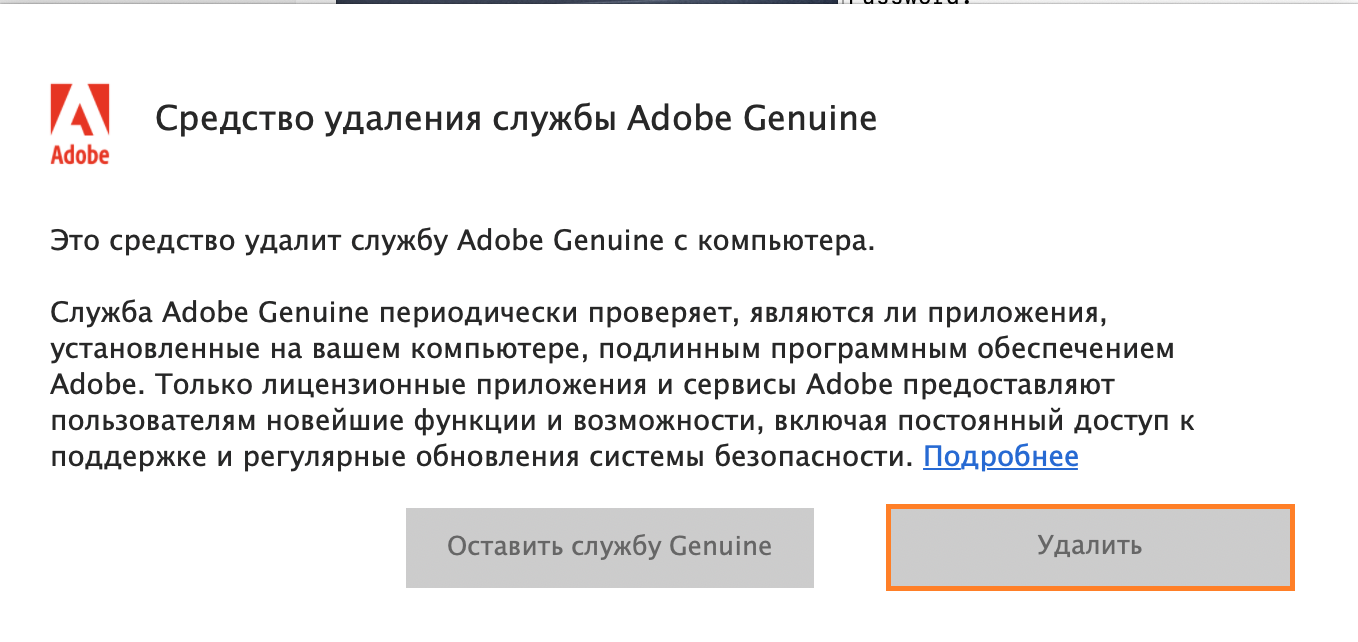The width and height of the screenshot is (1358, 642).
Task: Click the dark background window strip at top
Action: [x=585, y=2]
